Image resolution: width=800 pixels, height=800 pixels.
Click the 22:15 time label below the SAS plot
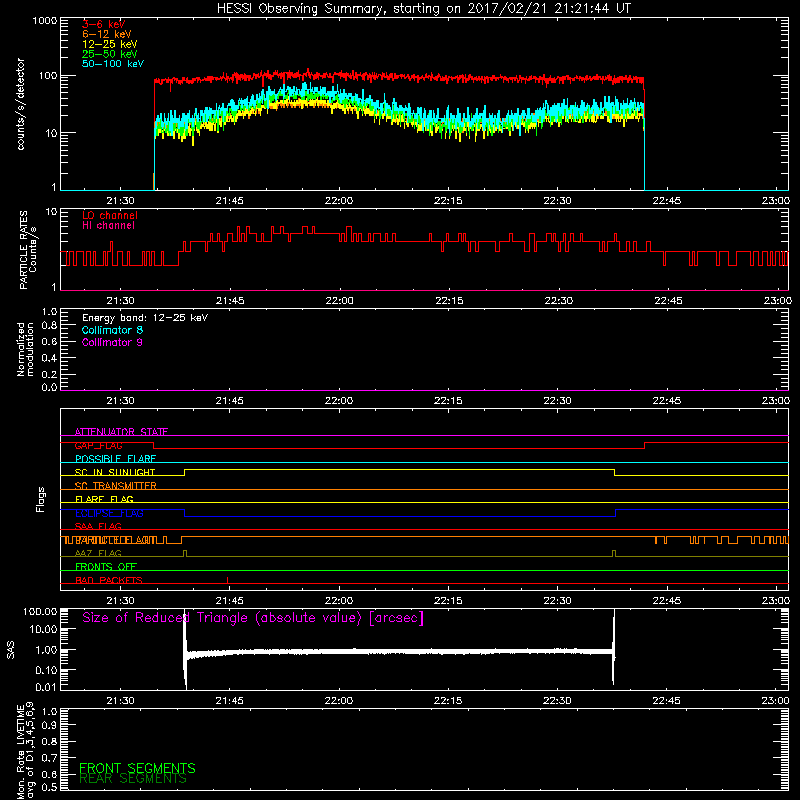(x=448, y=701)
